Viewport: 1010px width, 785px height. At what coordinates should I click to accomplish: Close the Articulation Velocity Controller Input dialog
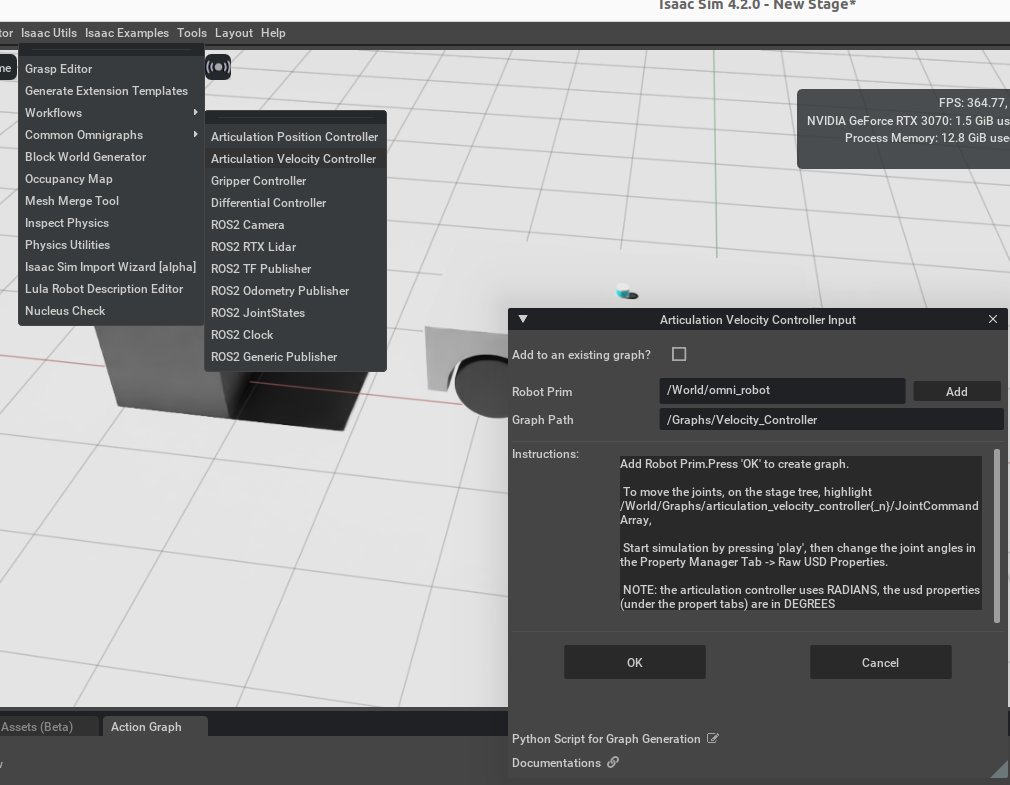pyautogui.click(x=993, y=319)
